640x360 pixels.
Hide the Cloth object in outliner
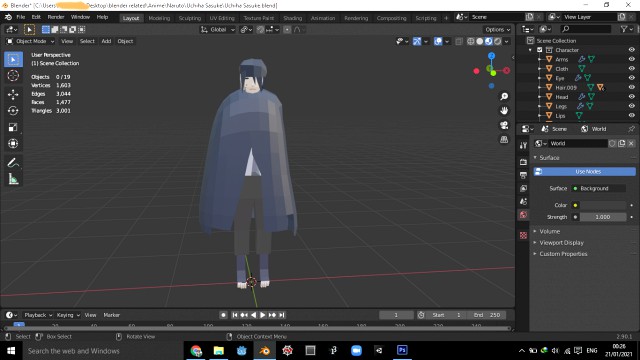pyautogui.click(x=631, y=69)
